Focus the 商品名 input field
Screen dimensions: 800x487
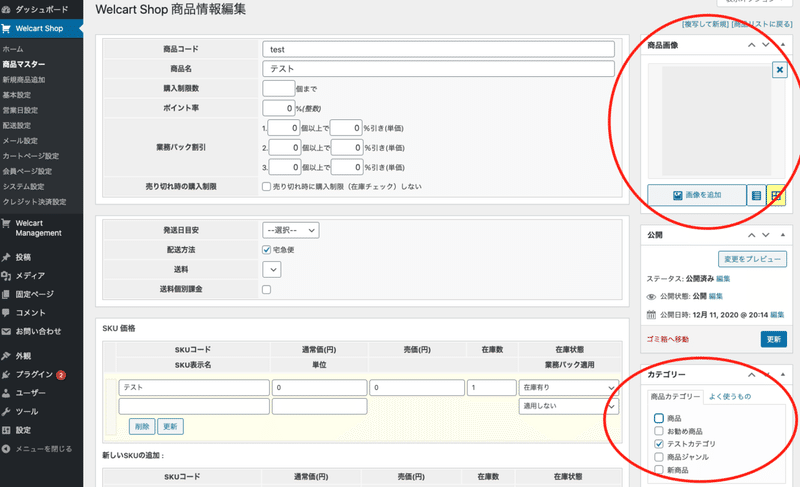(x=438, y=69)
